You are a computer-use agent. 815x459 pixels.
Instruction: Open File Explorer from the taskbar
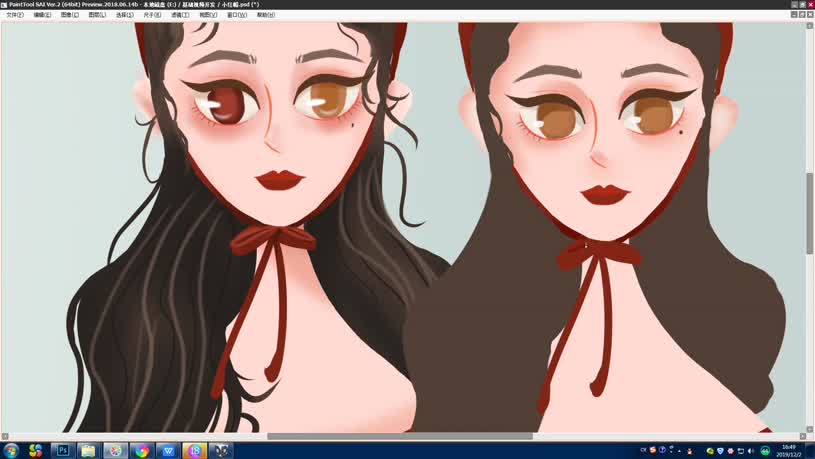[x=89, y=450]
